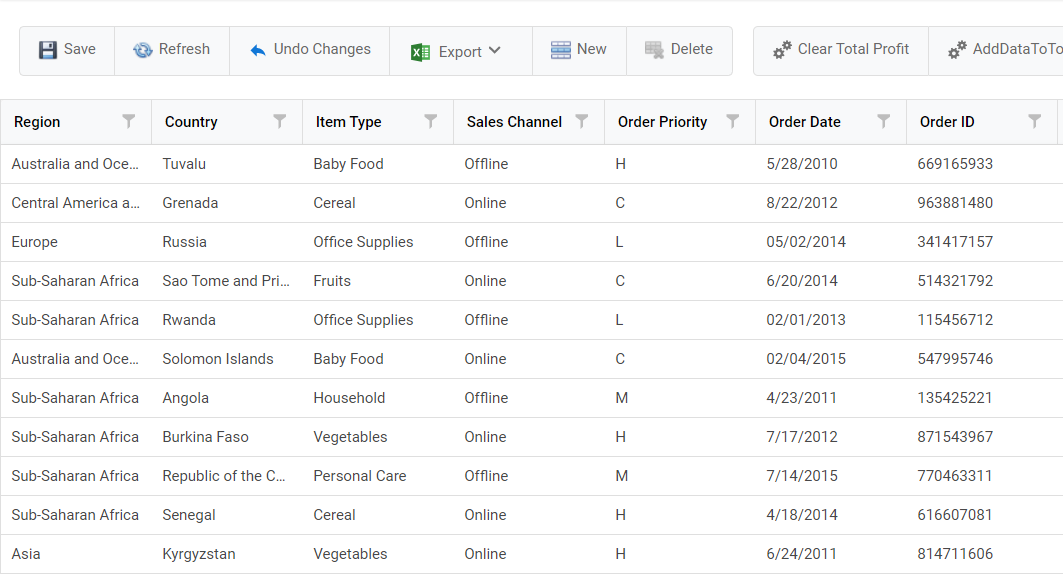Image resolution: width=1063 pixels, height=574 pixels.
Task: Click the Clear Total Profit gears icon
Action: tap(782, 50)
